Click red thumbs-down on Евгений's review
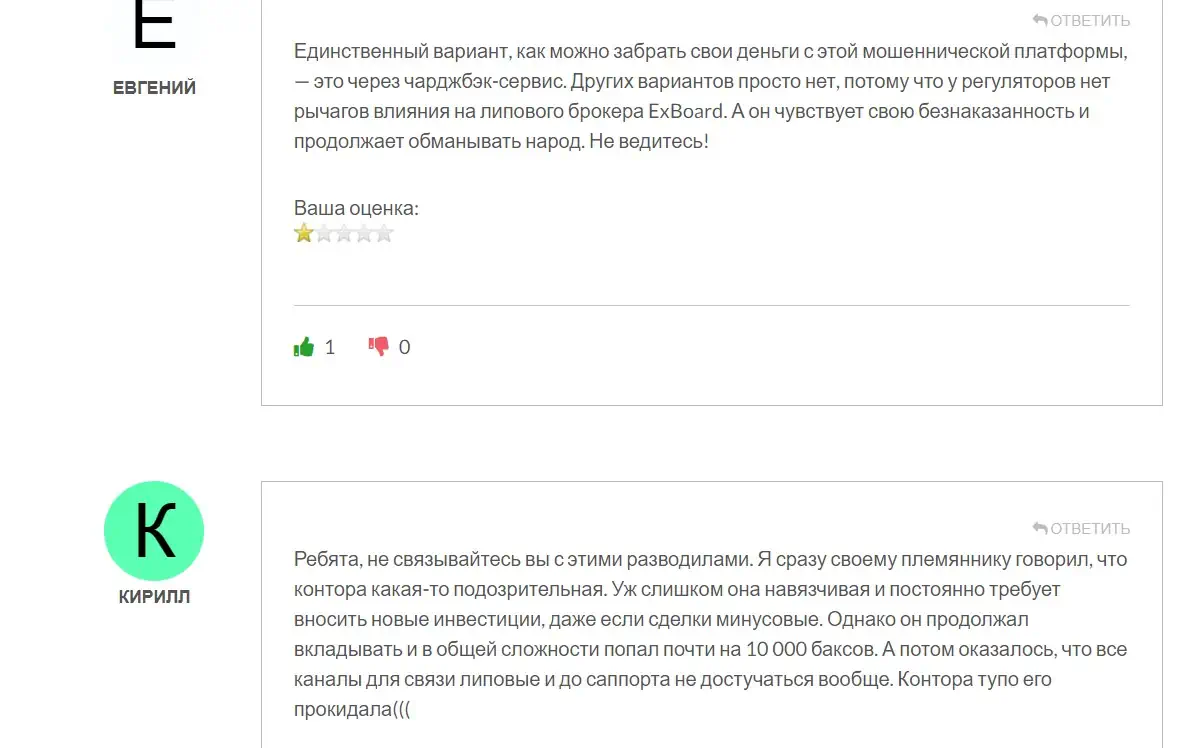Image resolution: width=1188 pixels, height=748 pixels. click(378, 346)
